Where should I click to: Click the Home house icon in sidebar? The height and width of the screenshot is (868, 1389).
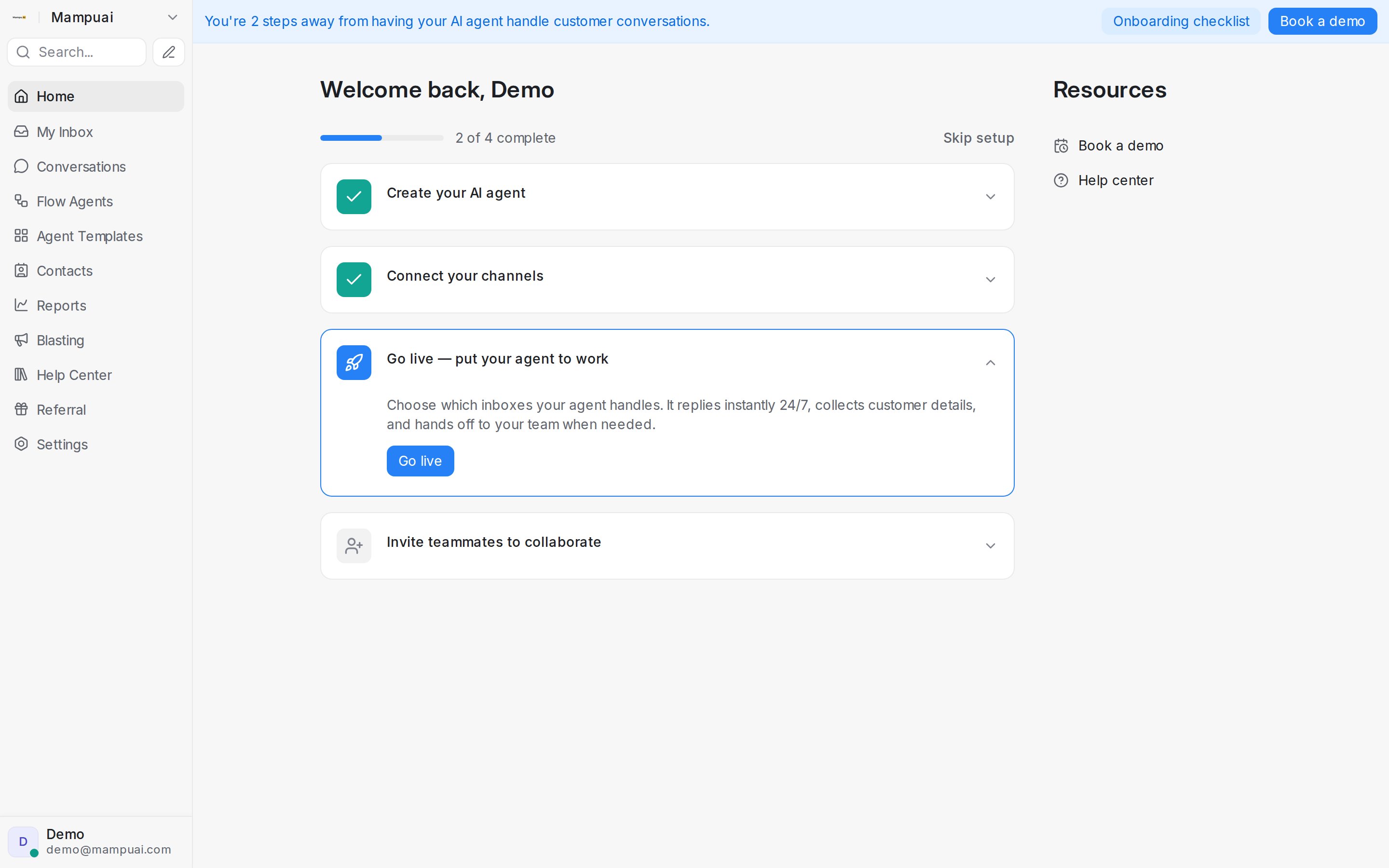click(x=21, y=96)
